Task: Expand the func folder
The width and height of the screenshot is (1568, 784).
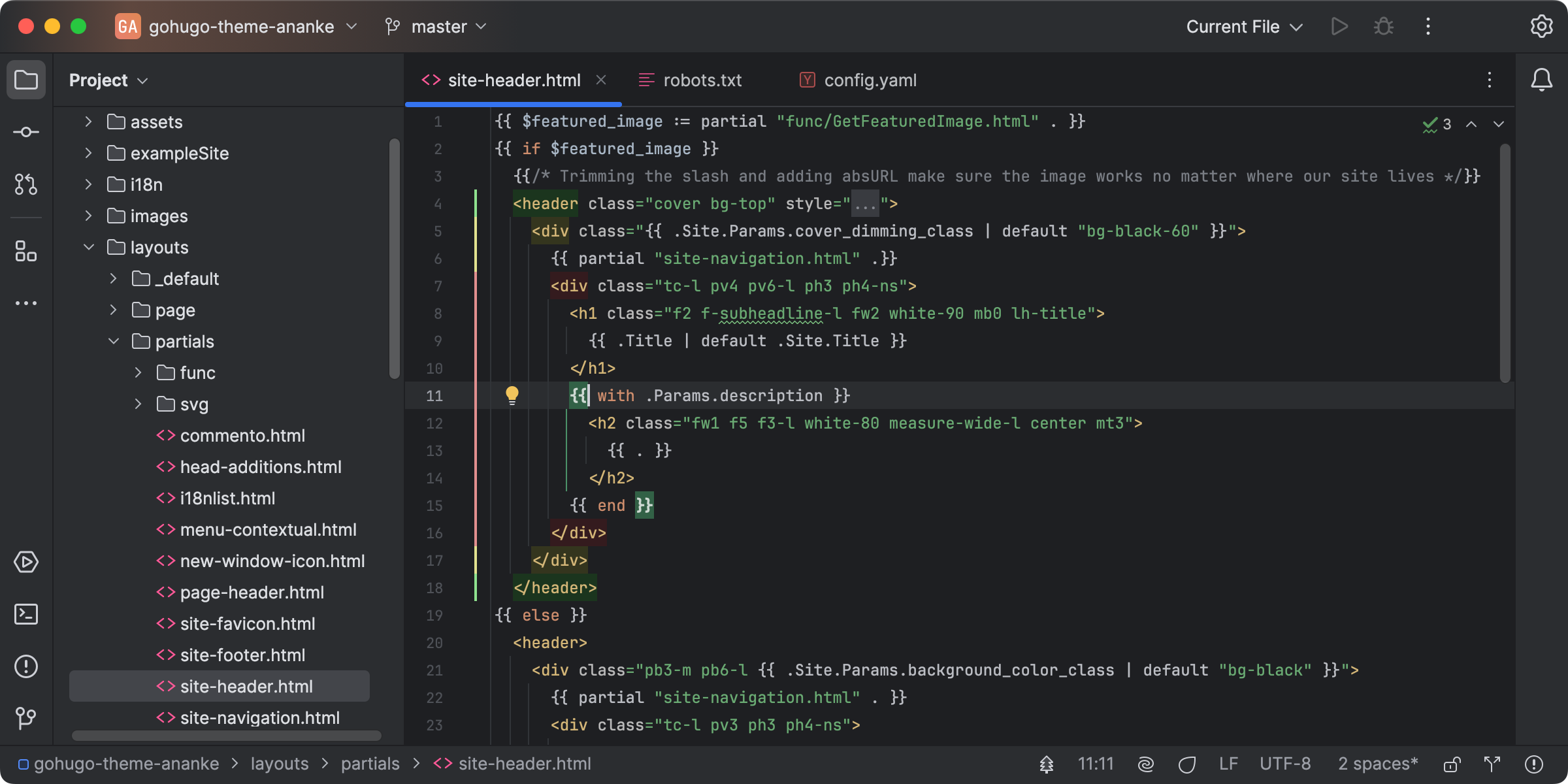Action: (138, 372)
